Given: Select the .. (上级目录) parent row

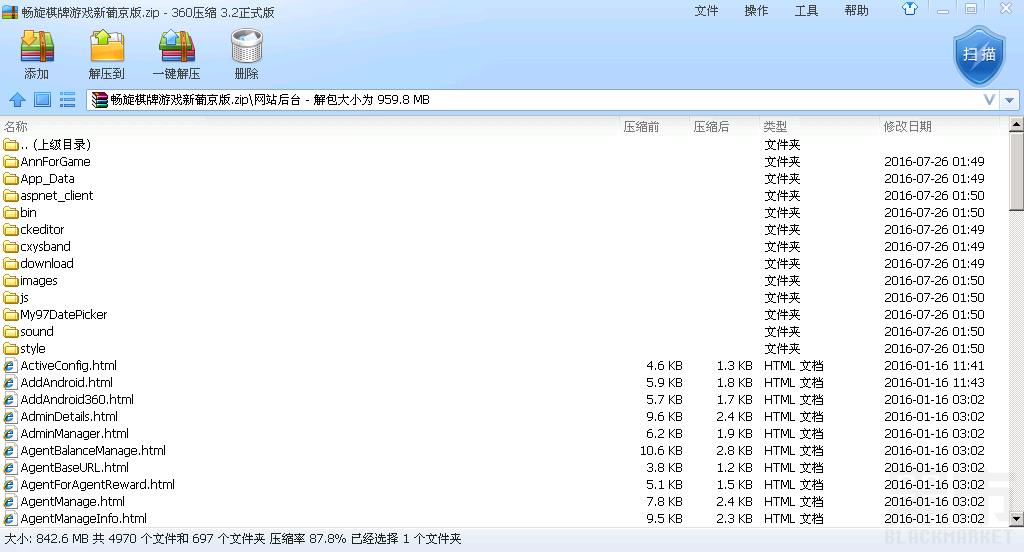Looking at the screenshot, I should 504,144.
